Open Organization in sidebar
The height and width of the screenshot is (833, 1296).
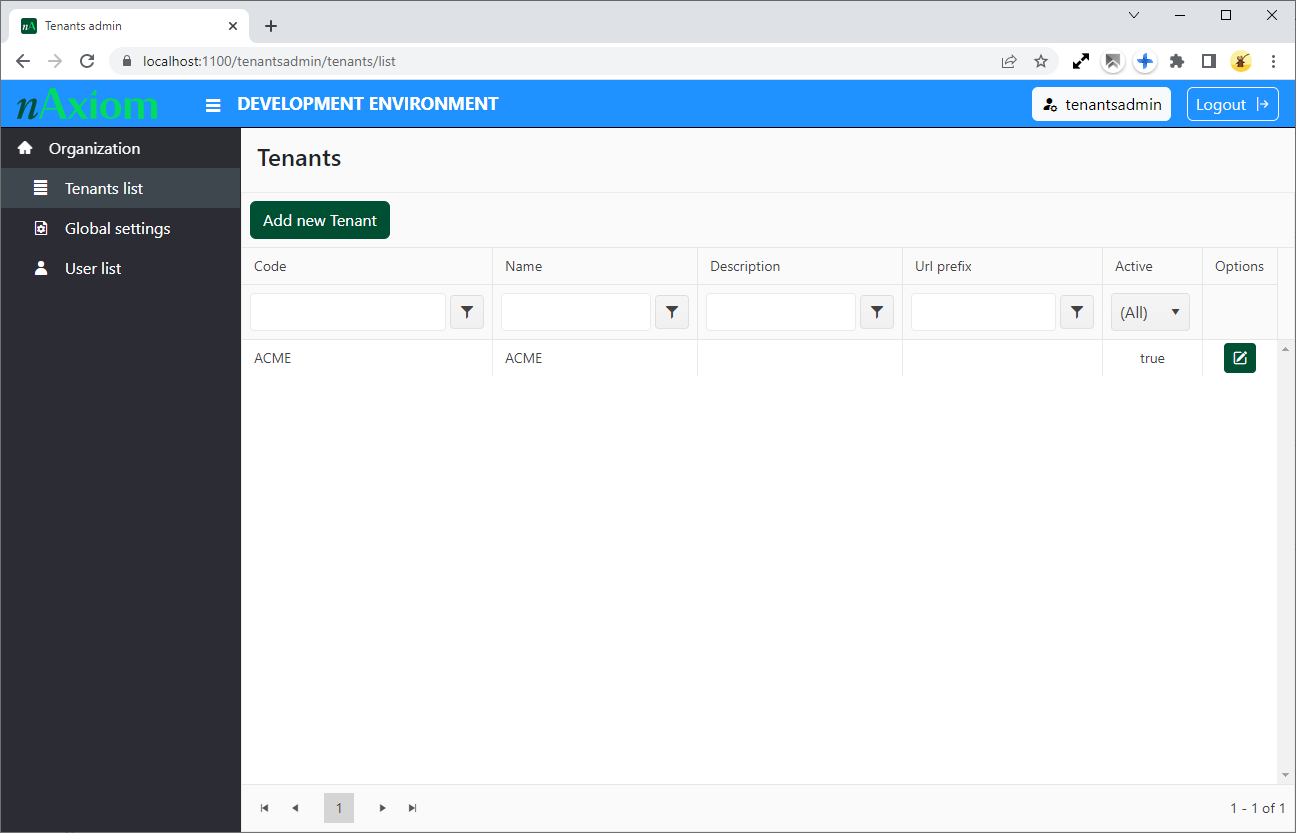(121, 148)
